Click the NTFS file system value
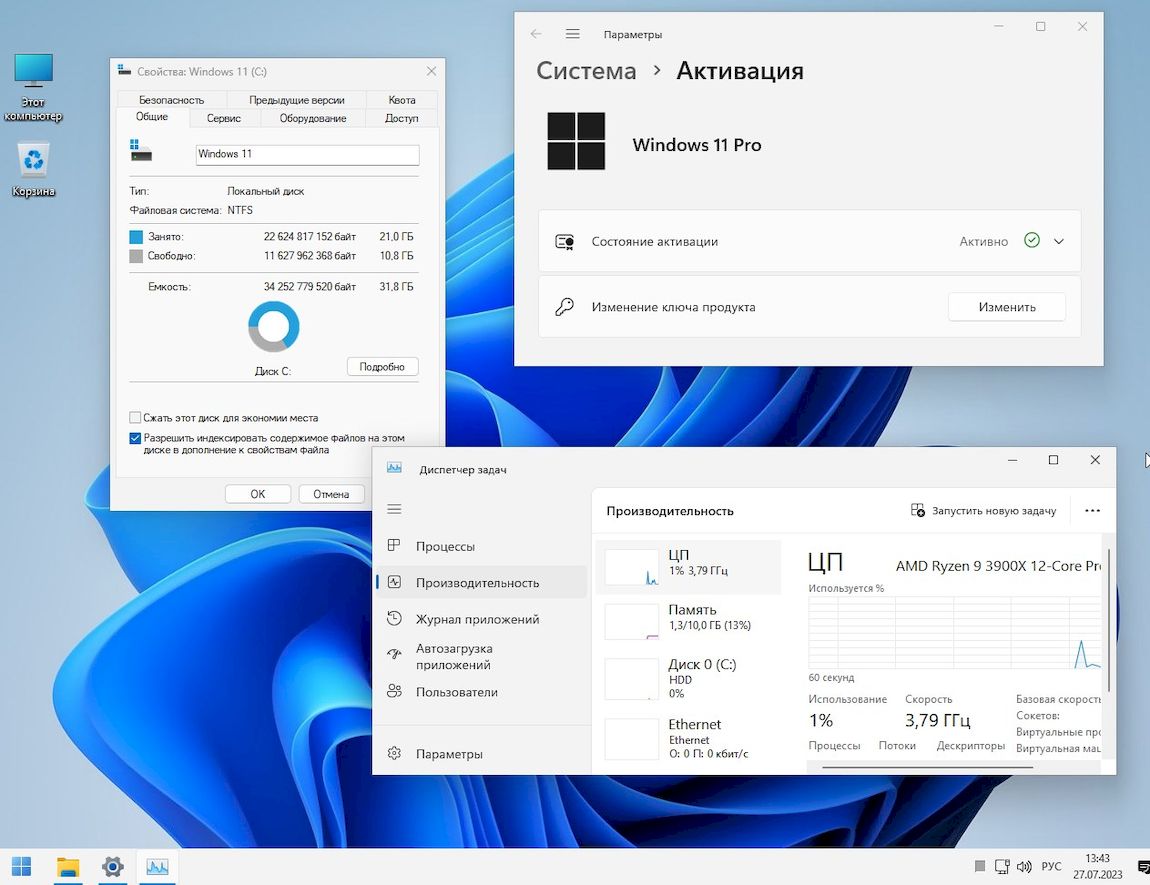Screen dimensions: 1150x885 point(240,210)
